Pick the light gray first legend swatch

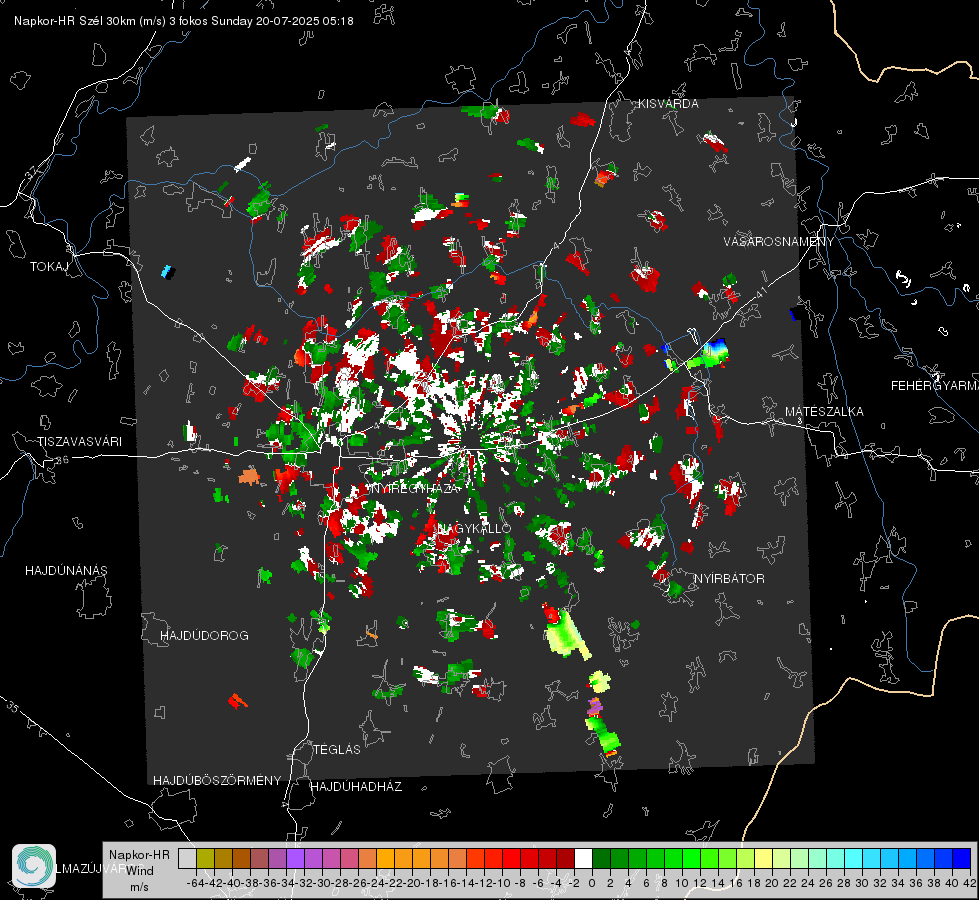[x=187, y=859]
